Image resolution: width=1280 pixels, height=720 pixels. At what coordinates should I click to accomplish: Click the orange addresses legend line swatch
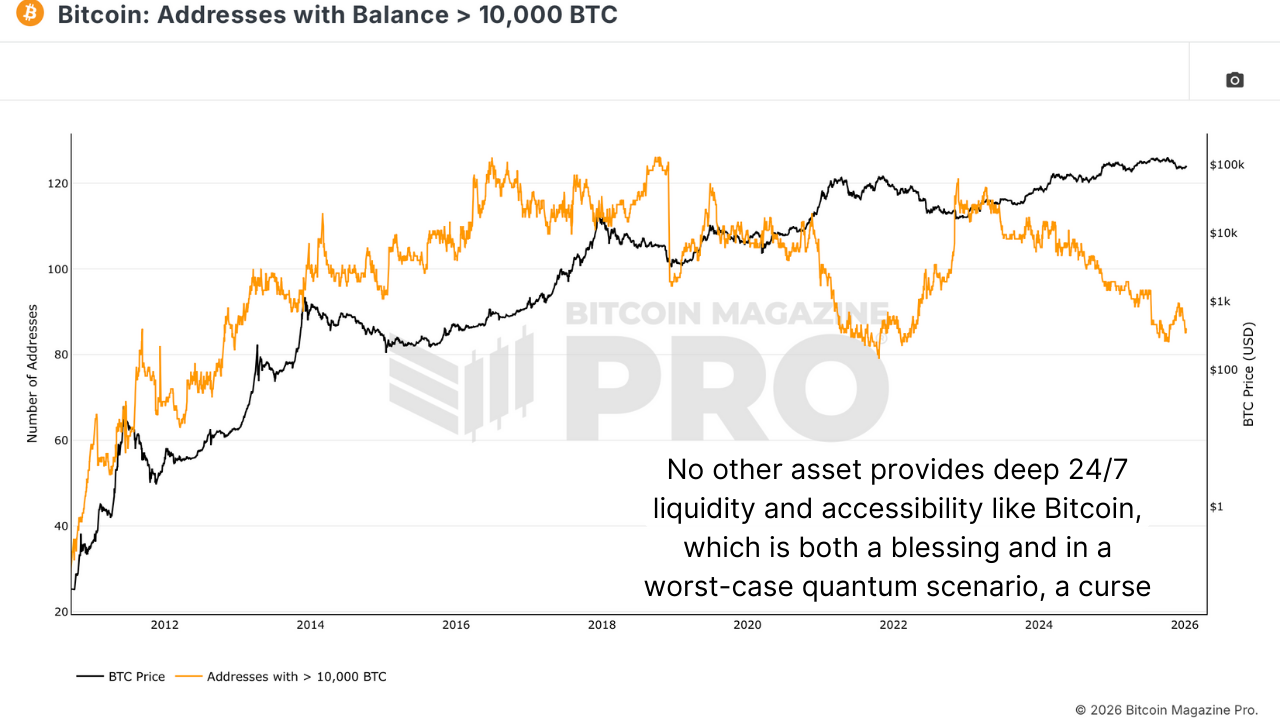click(188, 677)
